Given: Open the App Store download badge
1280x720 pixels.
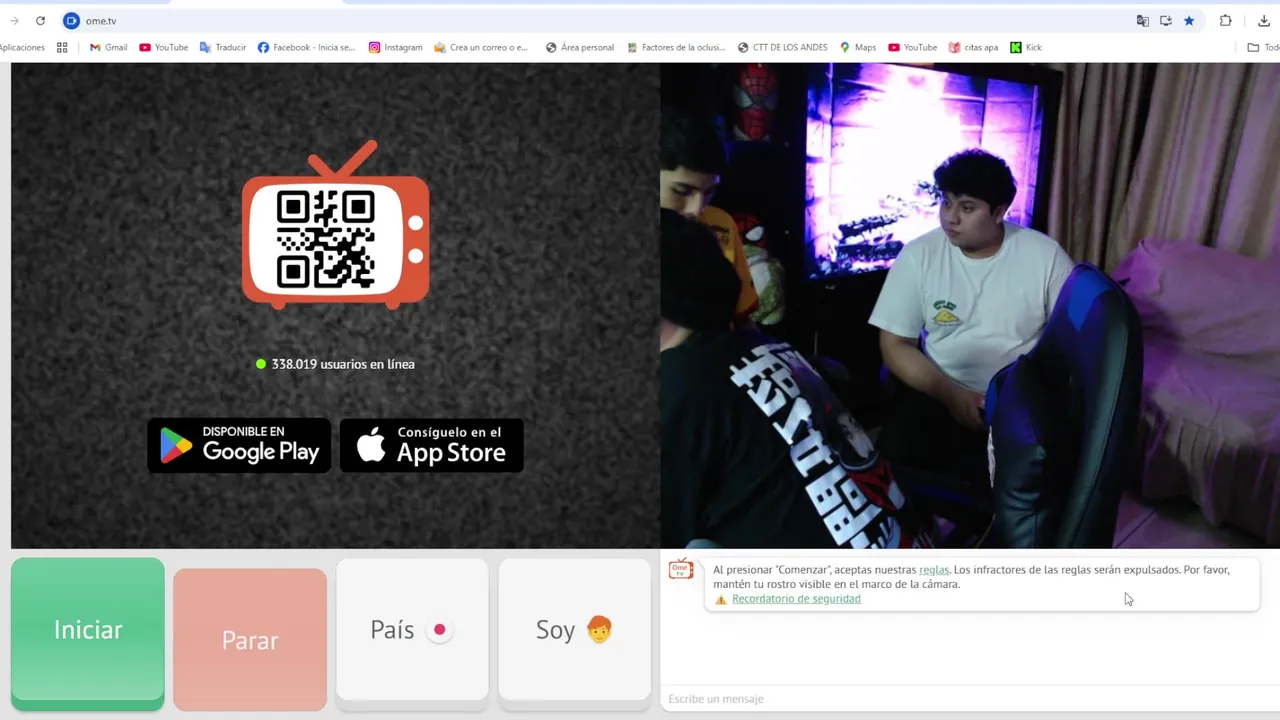Looking at the screenshot, I should [432, 445].
